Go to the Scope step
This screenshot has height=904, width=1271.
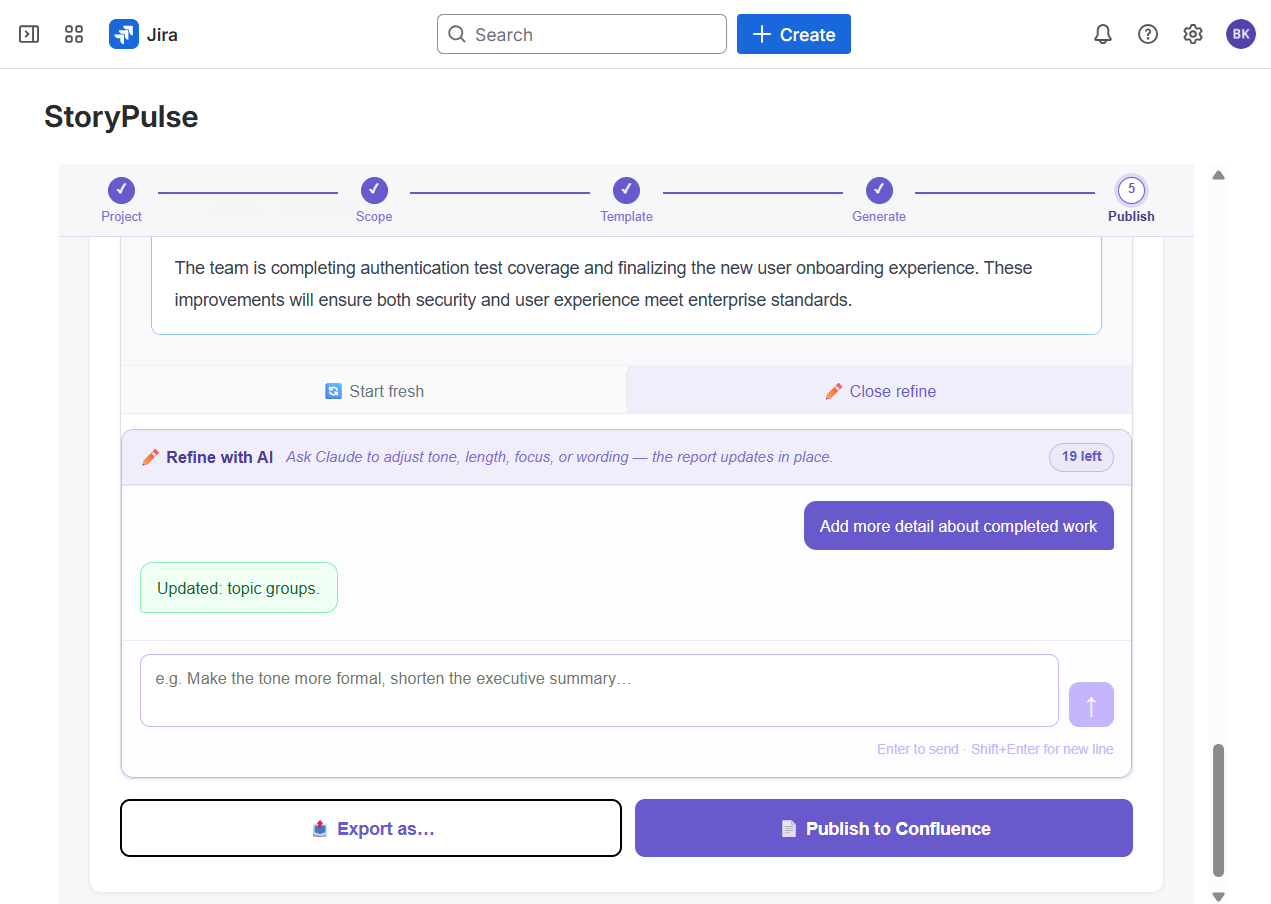(x=374, y=199)
